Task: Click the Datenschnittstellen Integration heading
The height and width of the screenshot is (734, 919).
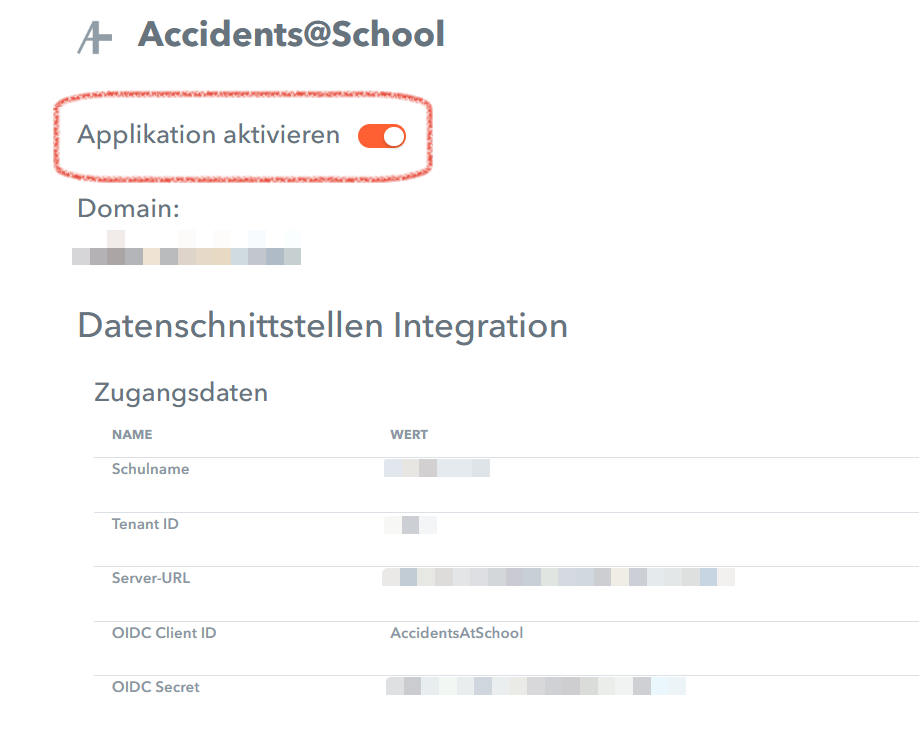Action: 322,325
